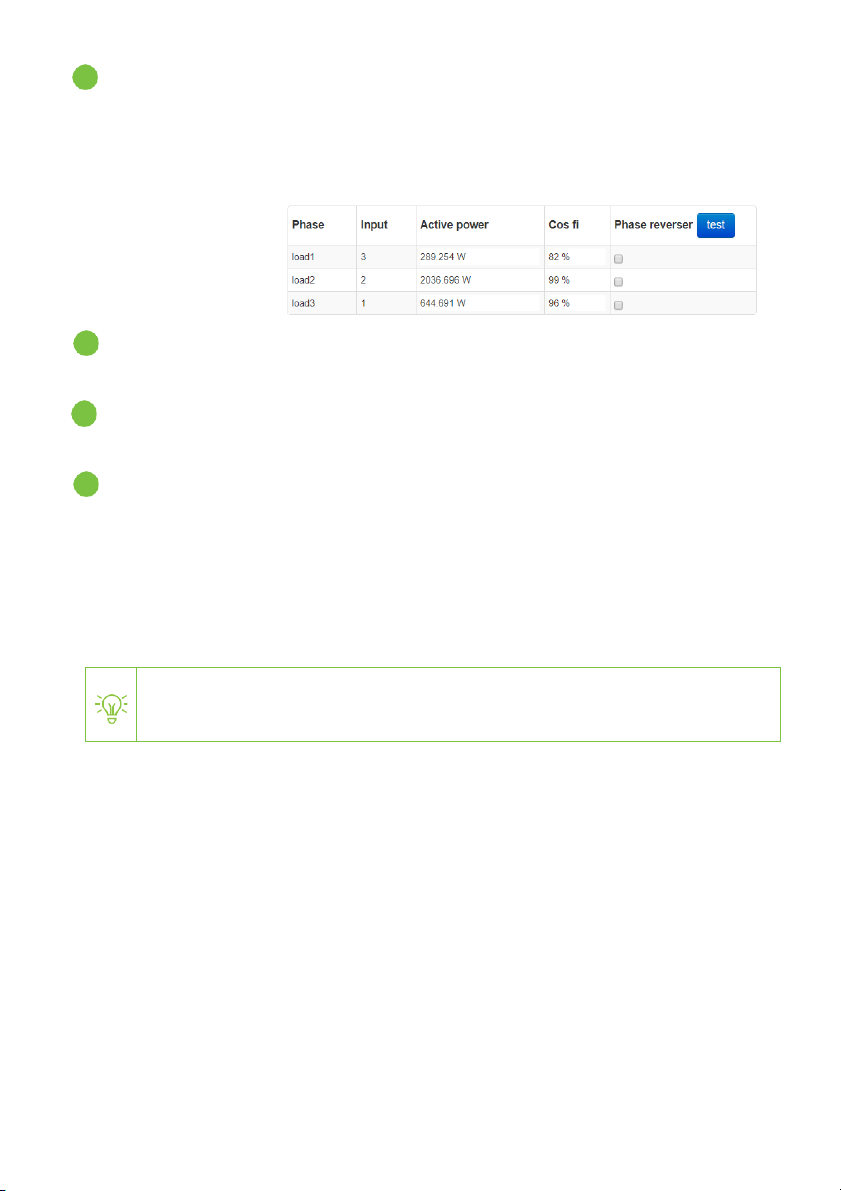Select the load3 phase cell
841x1191 pixels.
click(321, 304)
